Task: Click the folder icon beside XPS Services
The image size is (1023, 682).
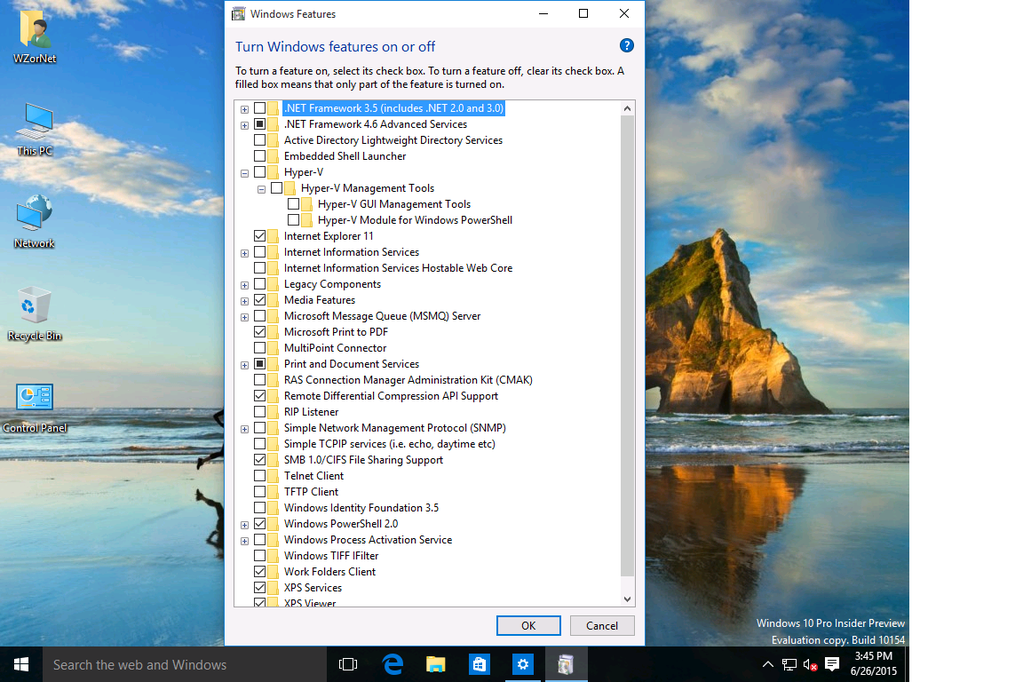Action: click(x=273, y=588)
